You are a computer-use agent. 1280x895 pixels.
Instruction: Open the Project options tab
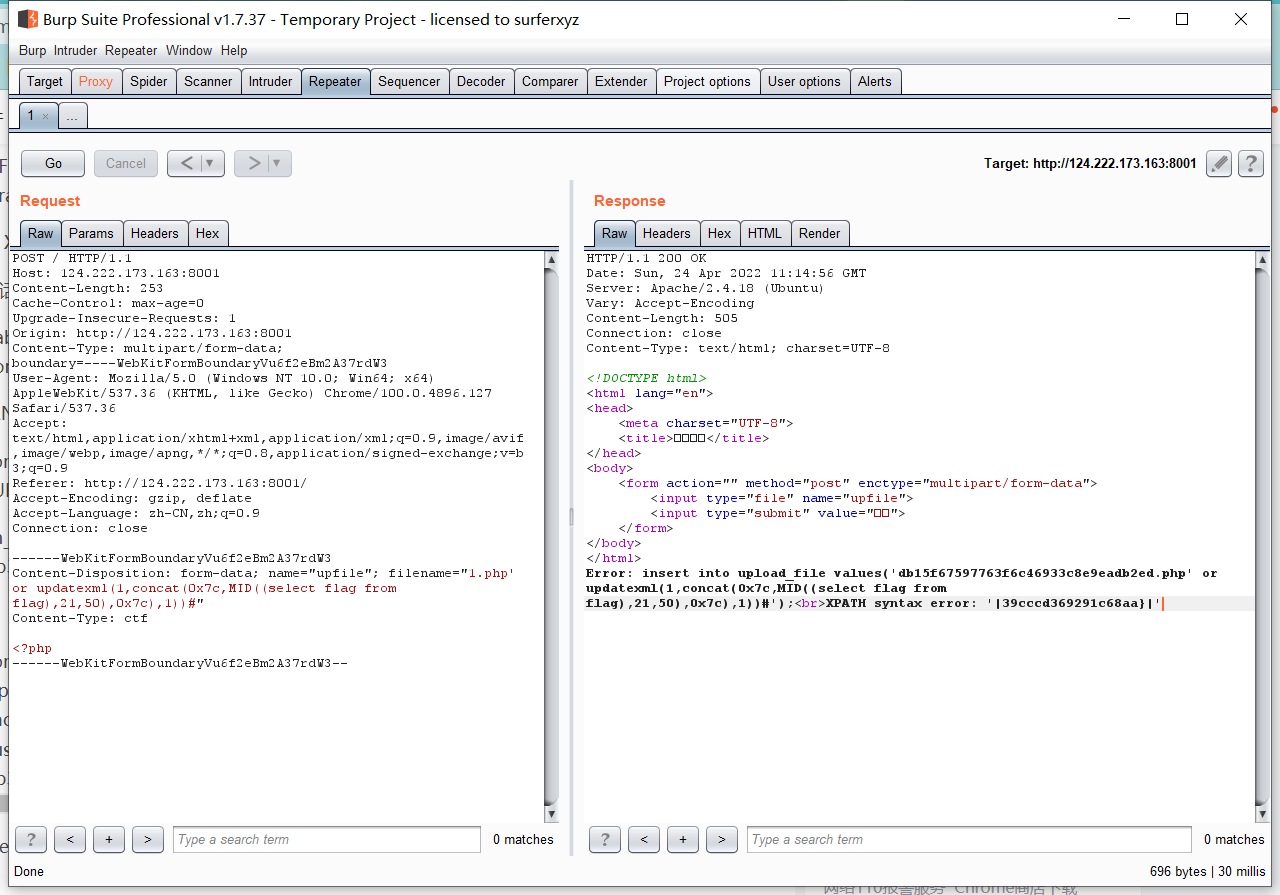click(x=707, y=82)
